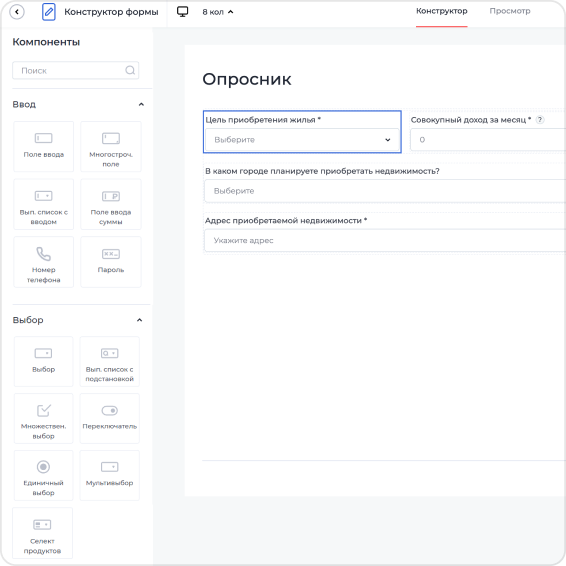This screenshot has width=566, height=566.
Task: Pick the Единичный выбор radio component
Action: click(x=44, y=475)
